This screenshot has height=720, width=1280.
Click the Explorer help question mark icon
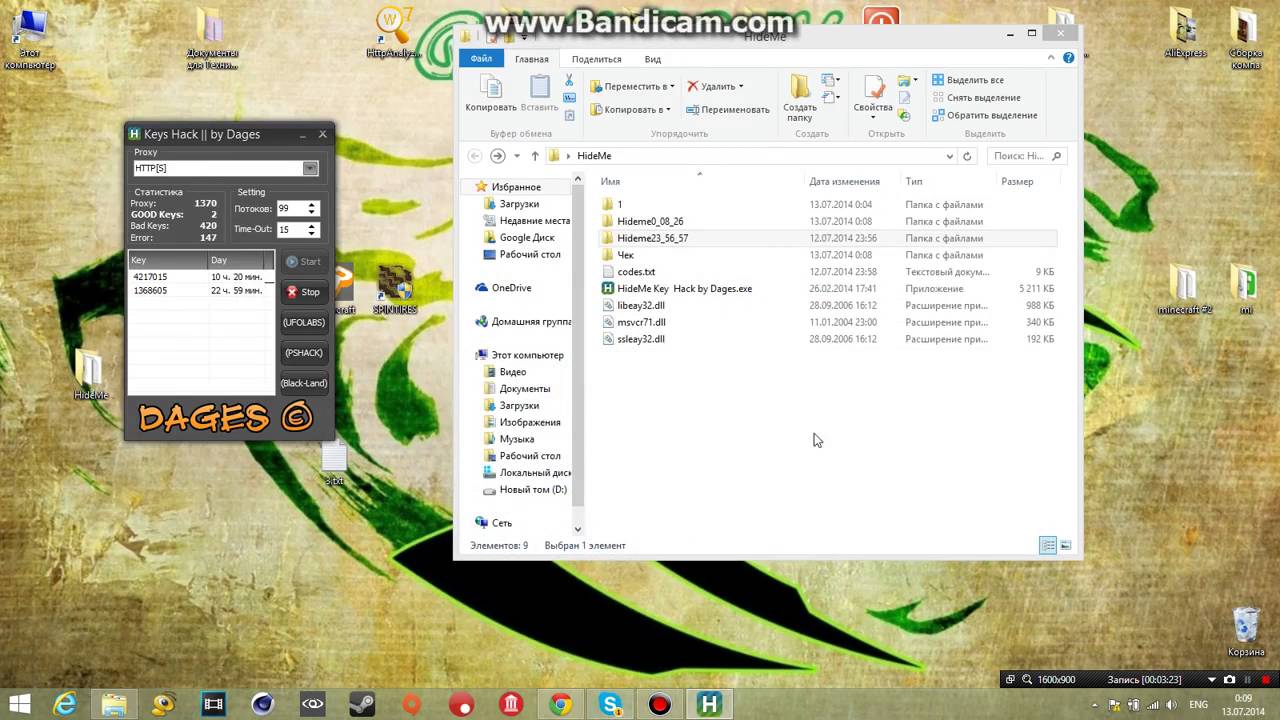1070,59
